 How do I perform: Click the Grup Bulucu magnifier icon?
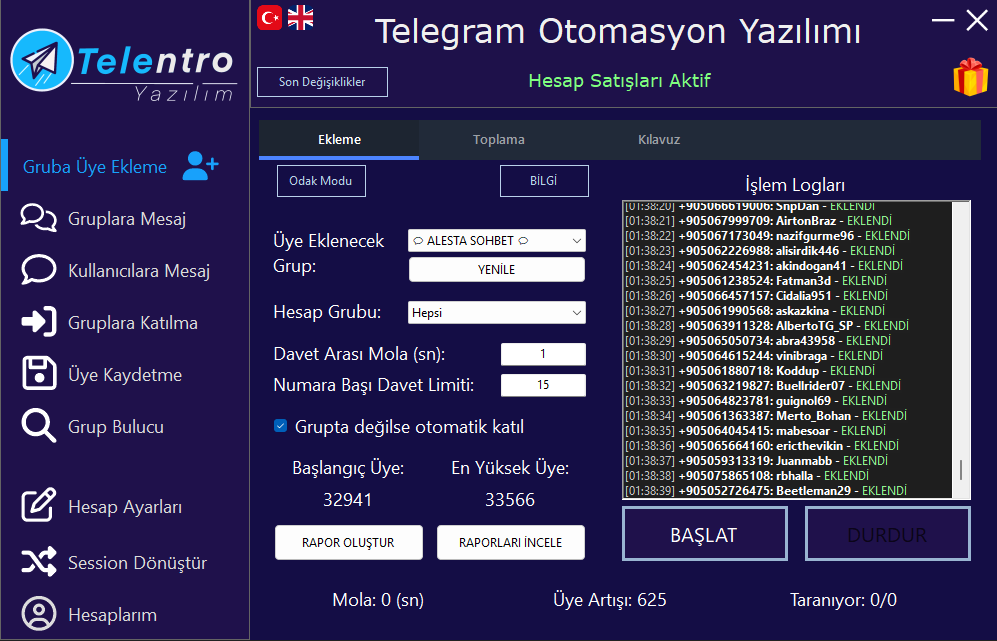39,427
